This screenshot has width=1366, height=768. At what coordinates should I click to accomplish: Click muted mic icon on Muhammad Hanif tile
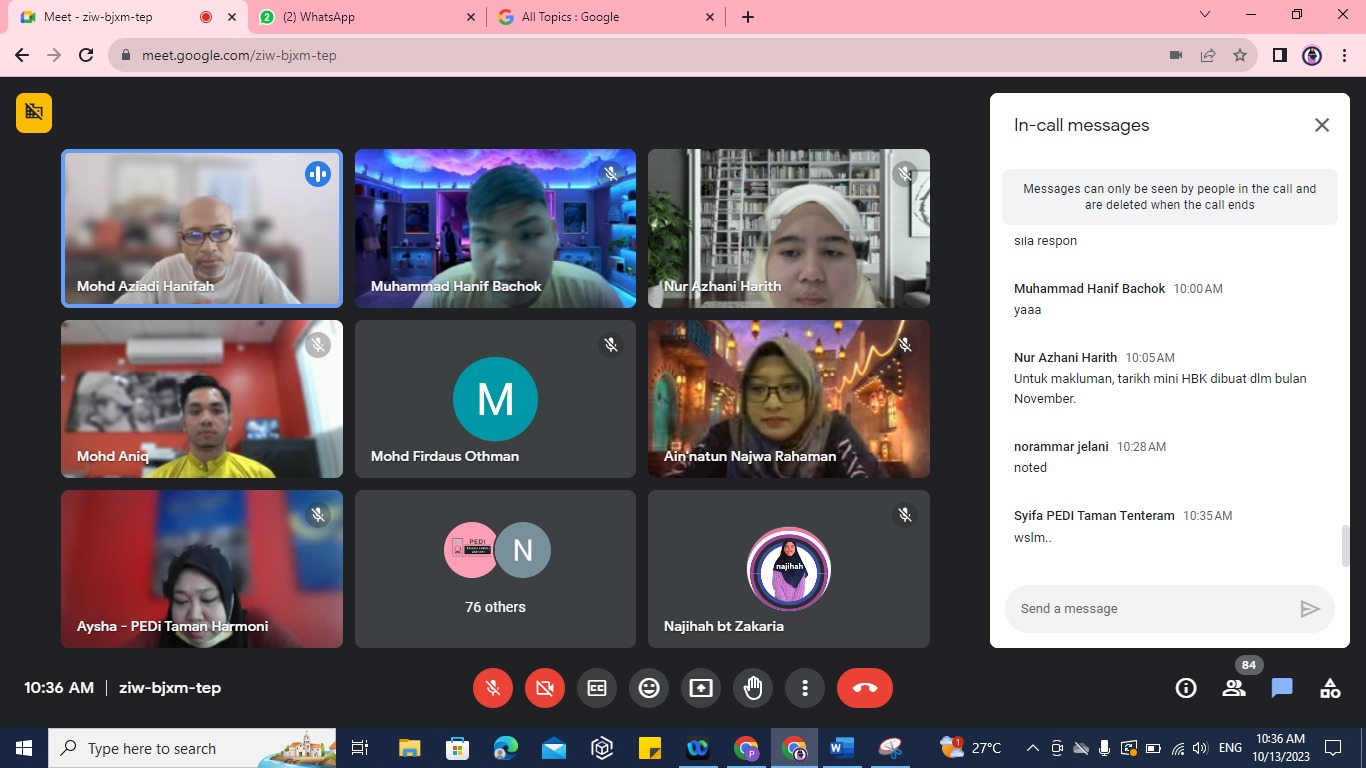click(x=611, y=174)
